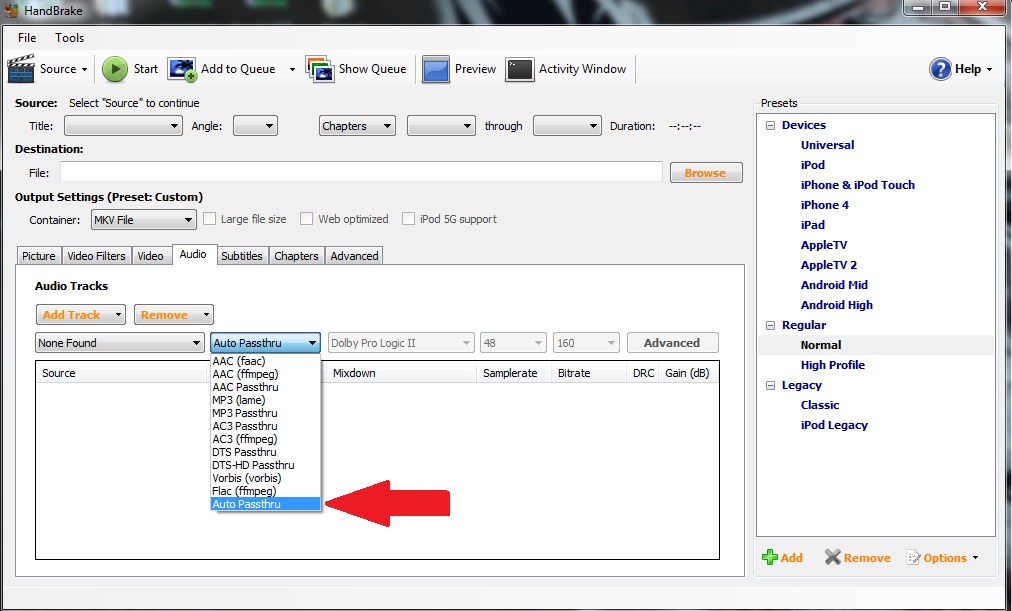Image resolution: width=1012 pixels, height=611 pixels.
Task: Open the Angle dropdown
Action: (x=256, y=126)
